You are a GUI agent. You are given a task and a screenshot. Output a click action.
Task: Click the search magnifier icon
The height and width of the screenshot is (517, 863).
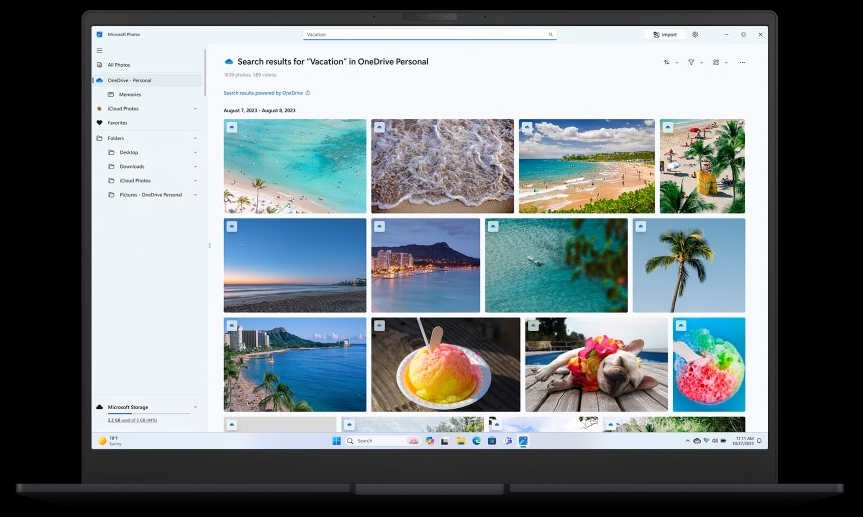550,34
